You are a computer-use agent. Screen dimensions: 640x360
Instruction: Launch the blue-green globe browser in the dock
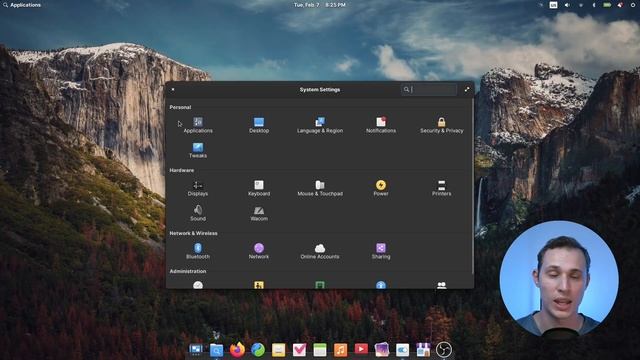(258, 350)
